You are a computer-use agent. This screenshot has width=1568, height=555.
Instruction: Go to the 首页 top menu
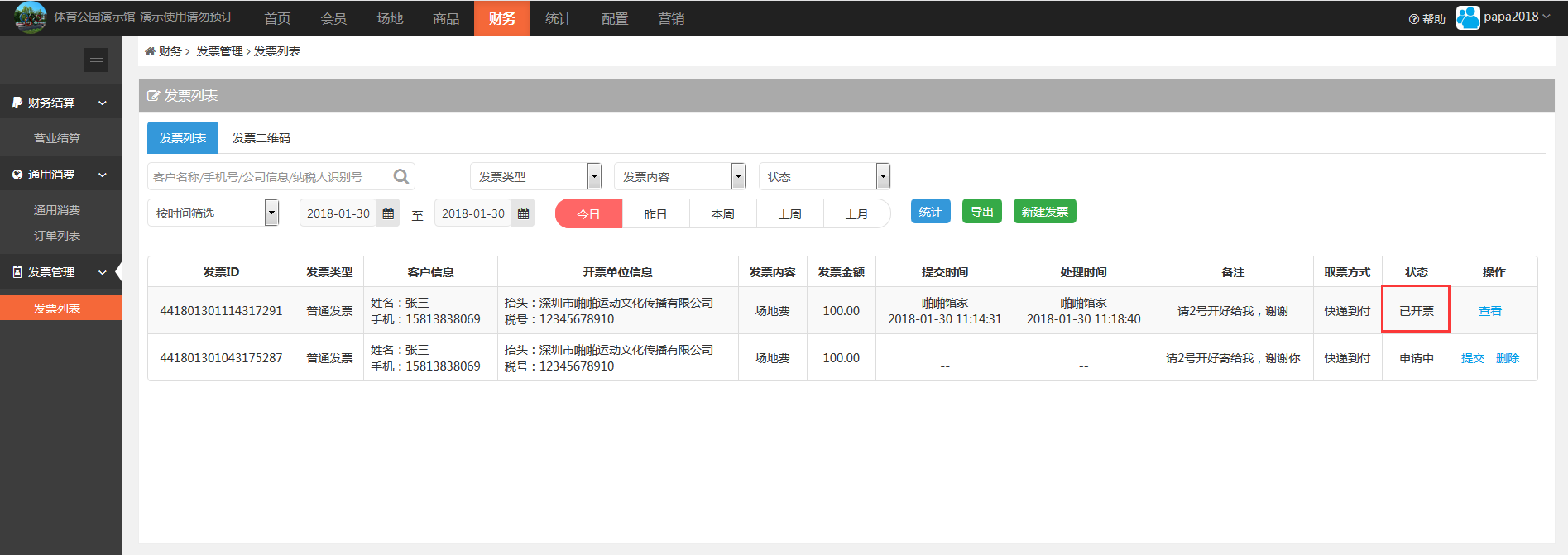click(277, 18)
